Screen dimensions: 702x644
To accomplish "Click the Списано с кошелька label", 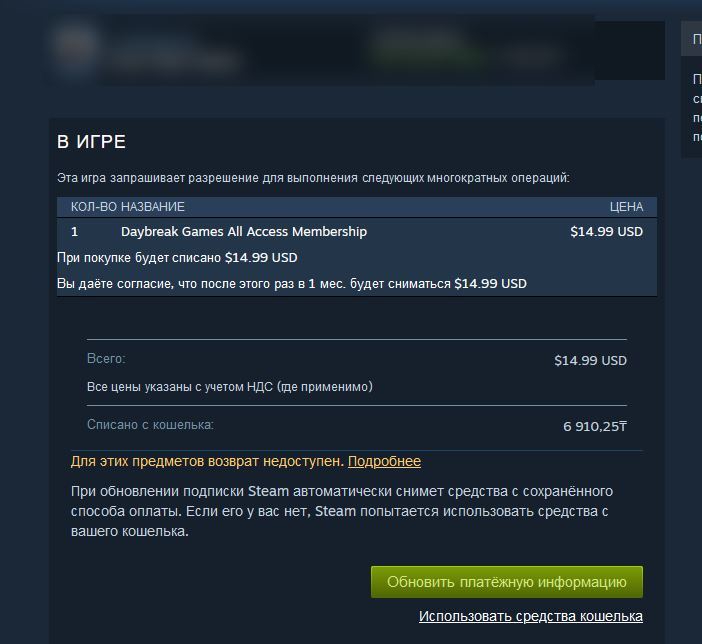I will [150, 425].
